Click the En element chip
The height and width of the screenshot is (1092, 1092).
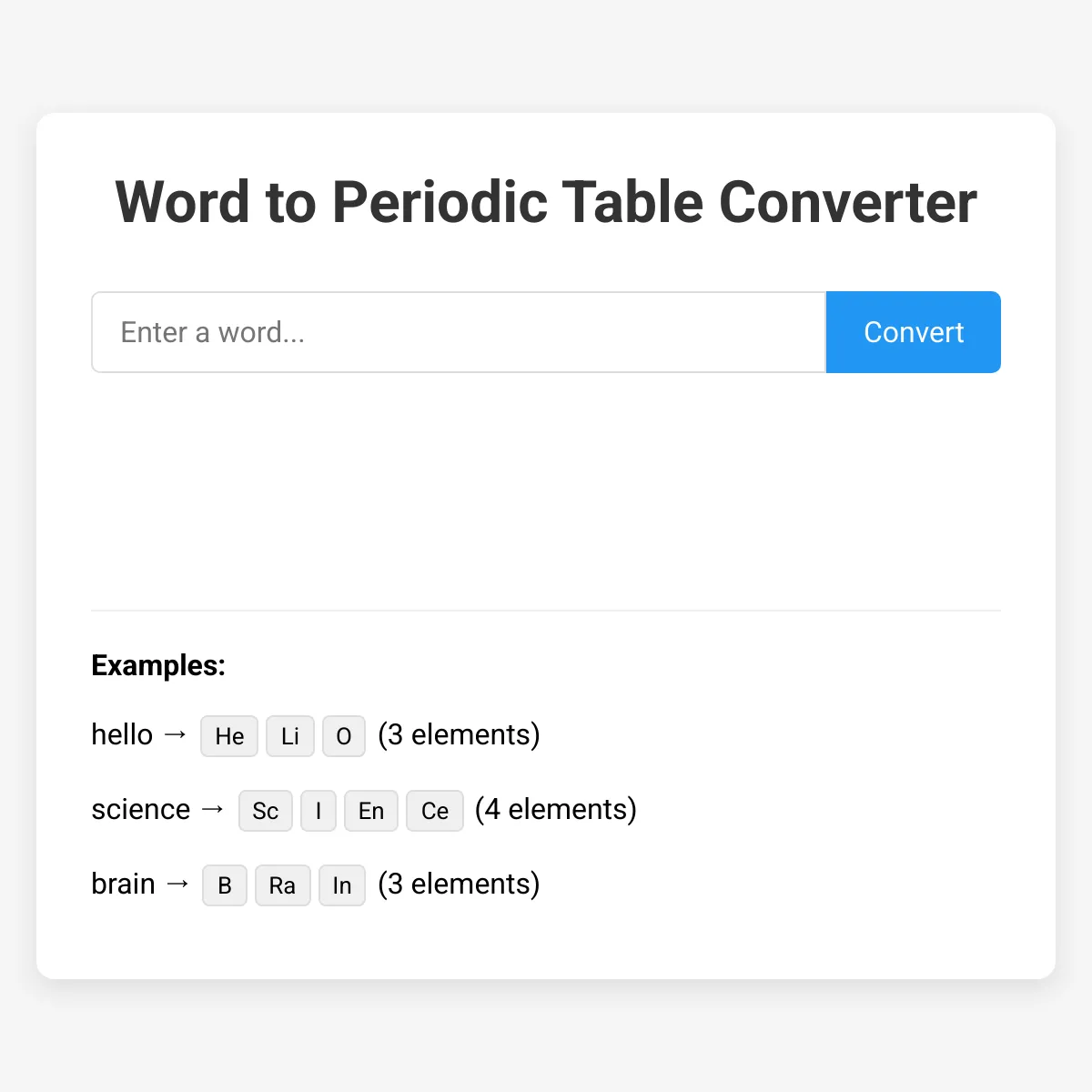(371, 811)
